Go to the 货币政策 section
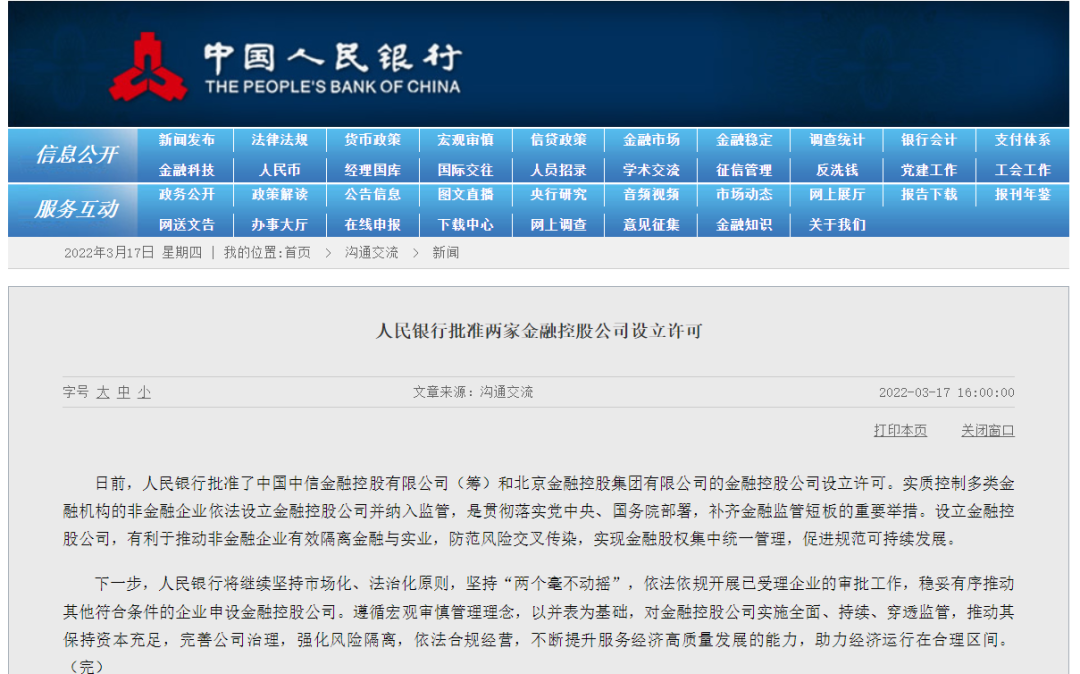The image size is (1080, 674). tap(372, 140)
